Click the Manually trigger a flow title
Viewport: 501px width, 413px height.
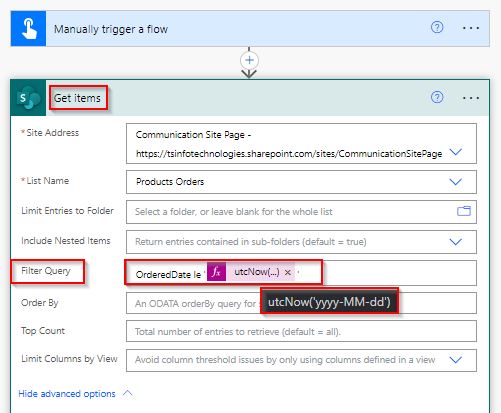[111, 29]
